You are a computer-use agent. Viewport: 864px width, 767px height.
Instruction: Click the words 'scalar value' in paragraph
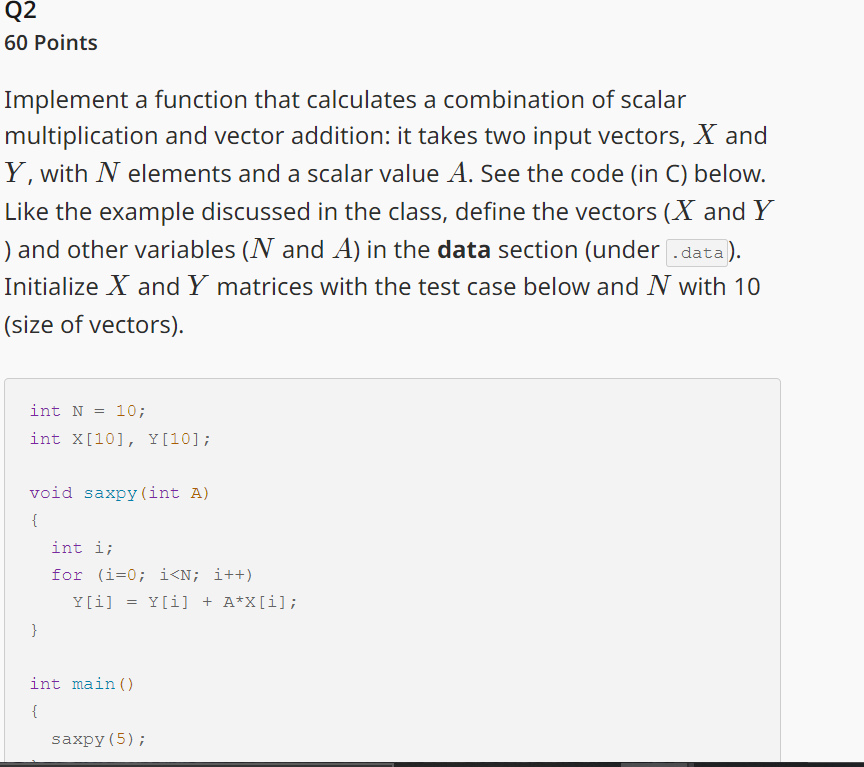(372, 174)
